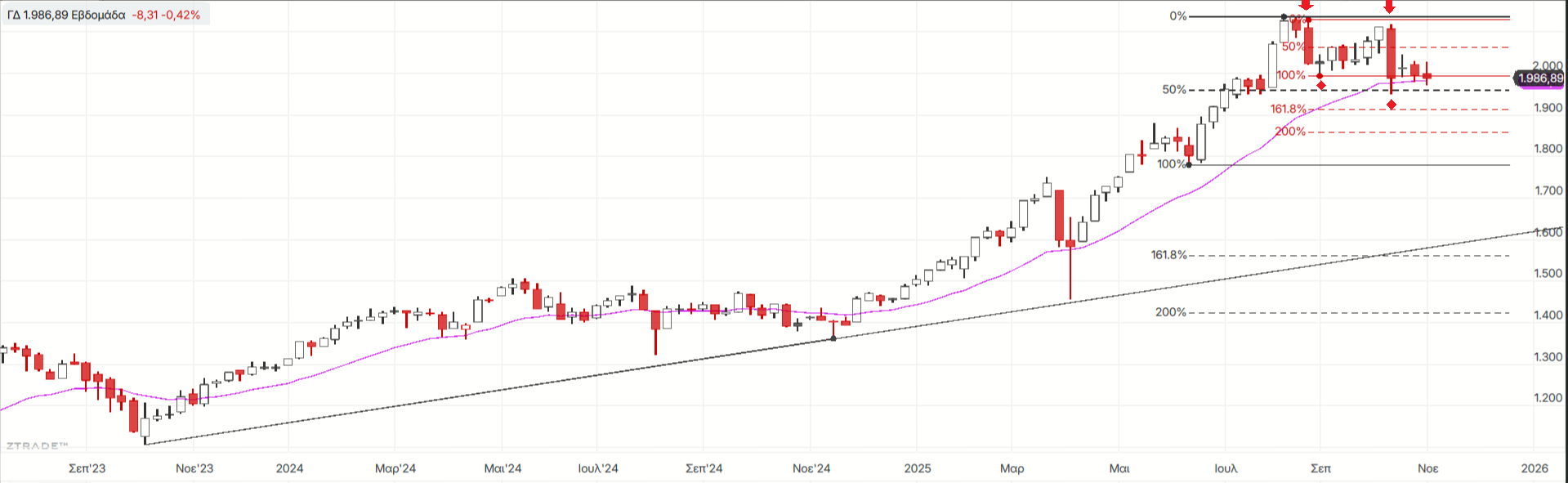Click the Εβδομάδα timeframe label
The height and width of the screenshot is (483, 1568).
(x=98, y=15)
